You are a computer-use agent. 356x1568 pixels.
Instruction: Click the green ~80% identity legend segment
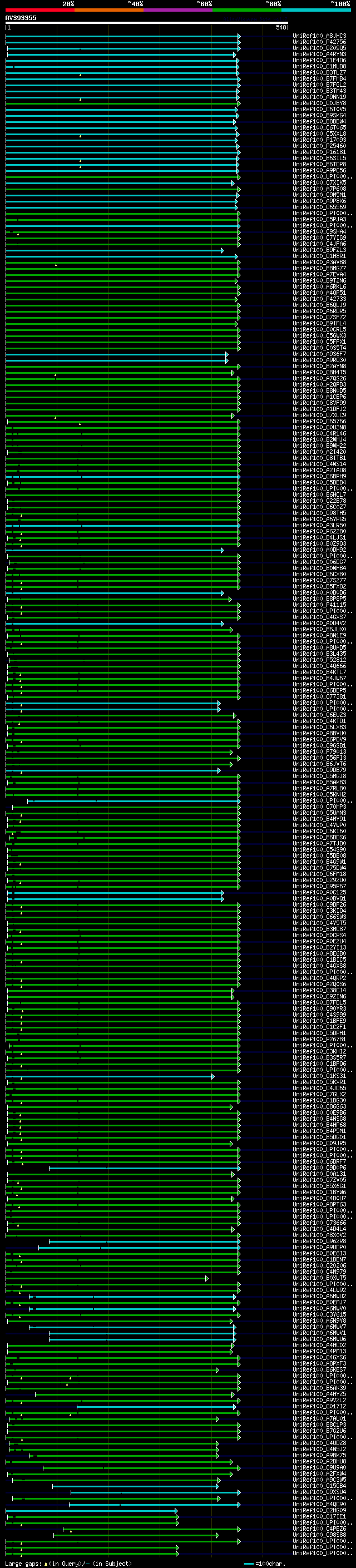[x=247, y=10]
